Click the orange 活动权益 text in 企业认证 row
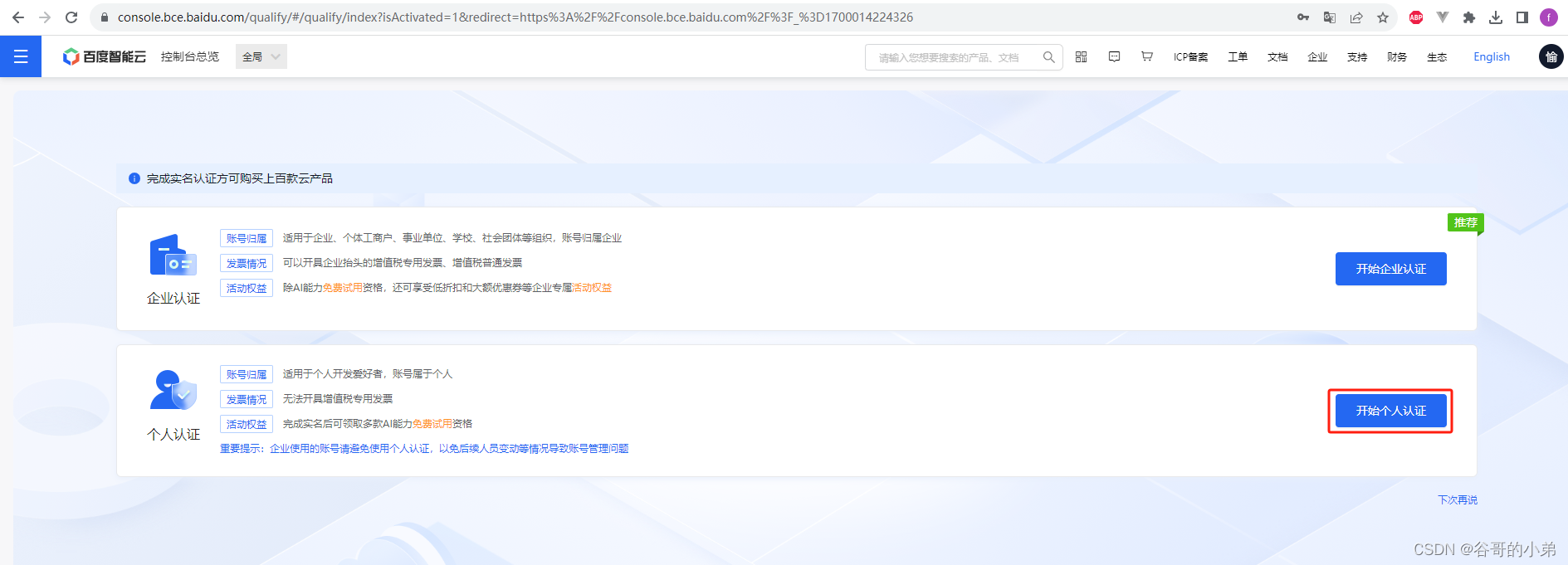The height and width of the screenshot is (565, 1568). [592, 288]
